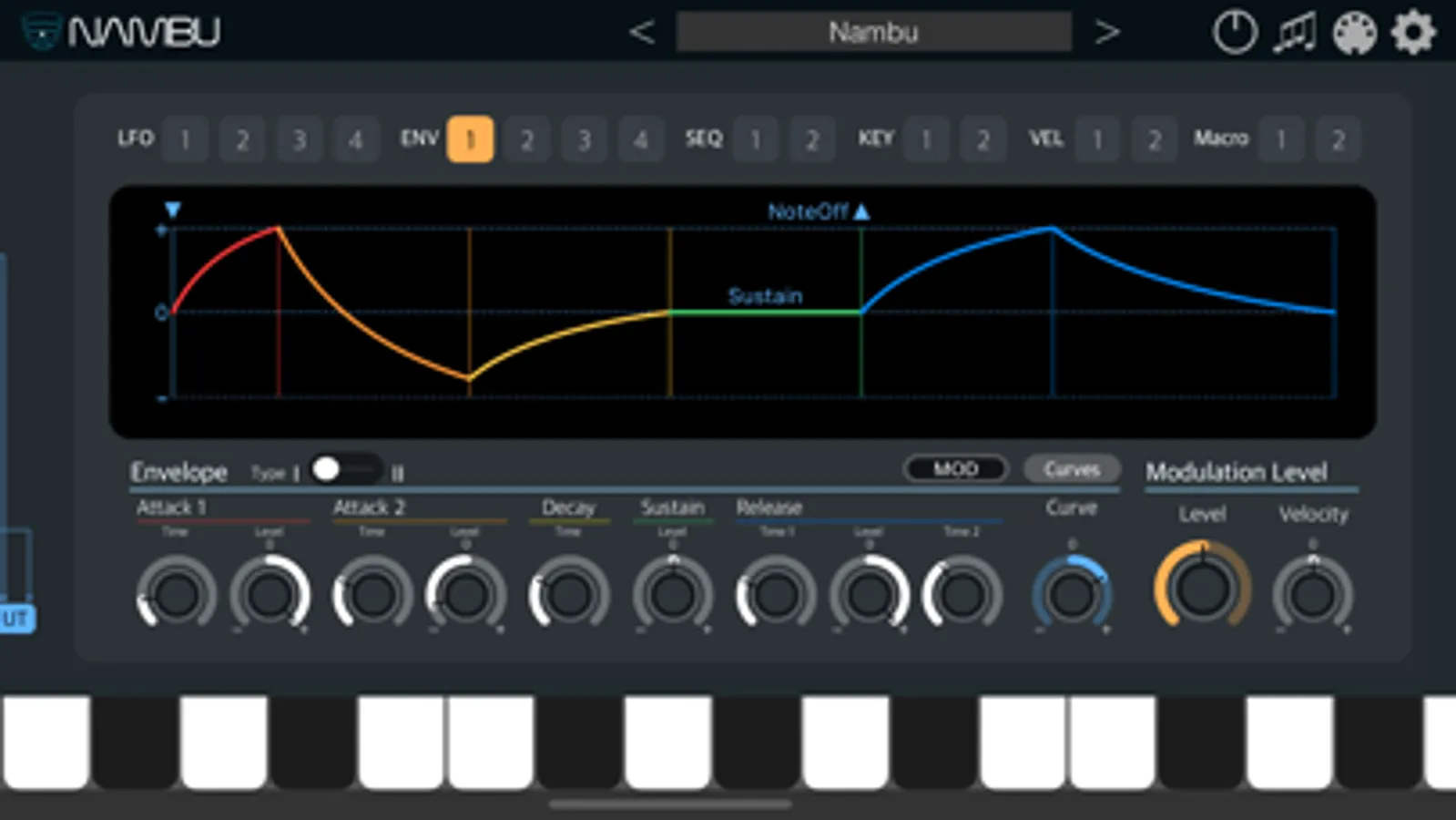Open the MIDI connector icon
The height and width of the screenshot is (820, 1456).
click(x=1354, y=34)
